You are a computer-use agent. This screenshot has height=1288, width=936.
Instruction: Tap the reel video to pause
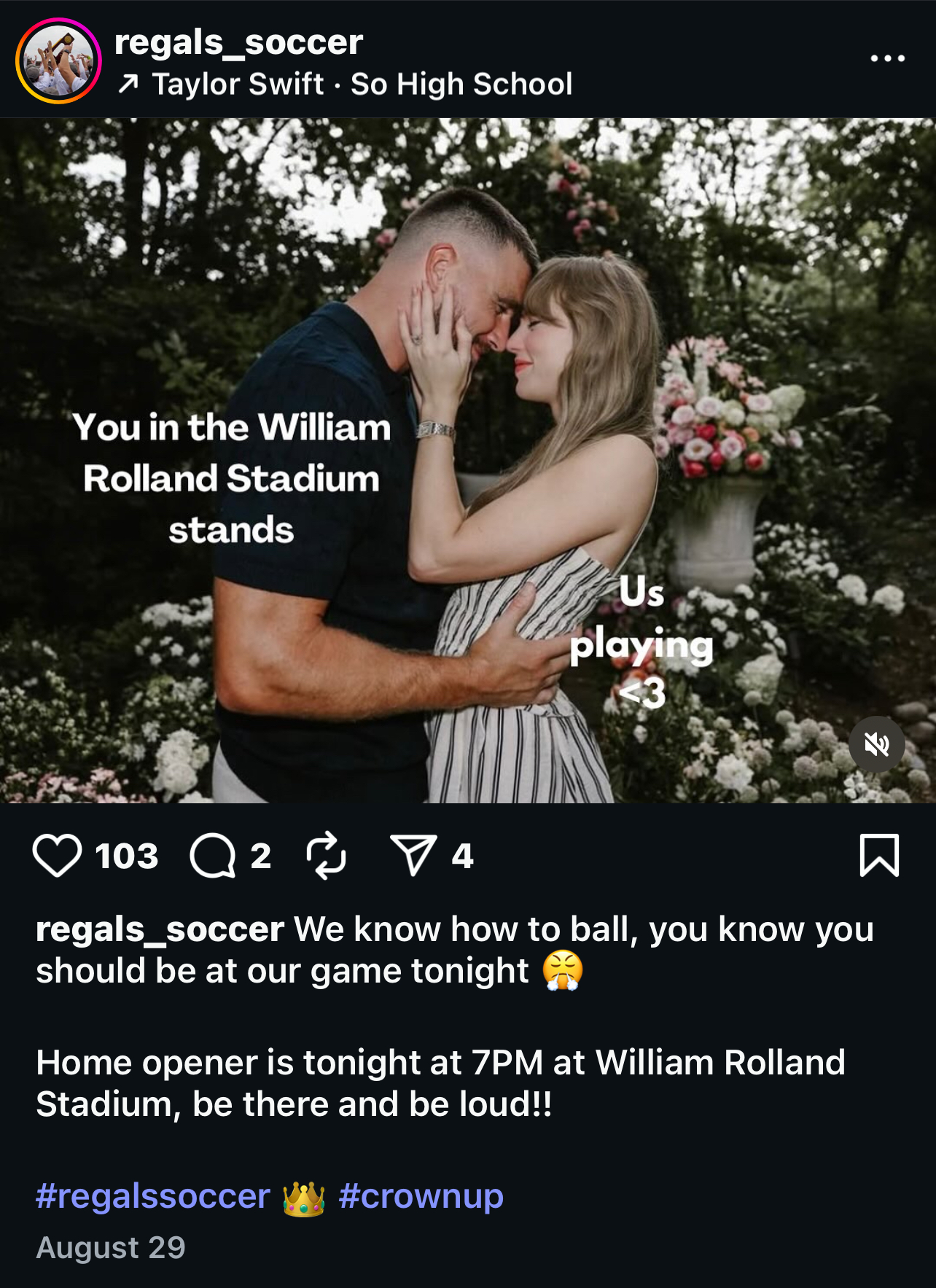pos(468,461)
